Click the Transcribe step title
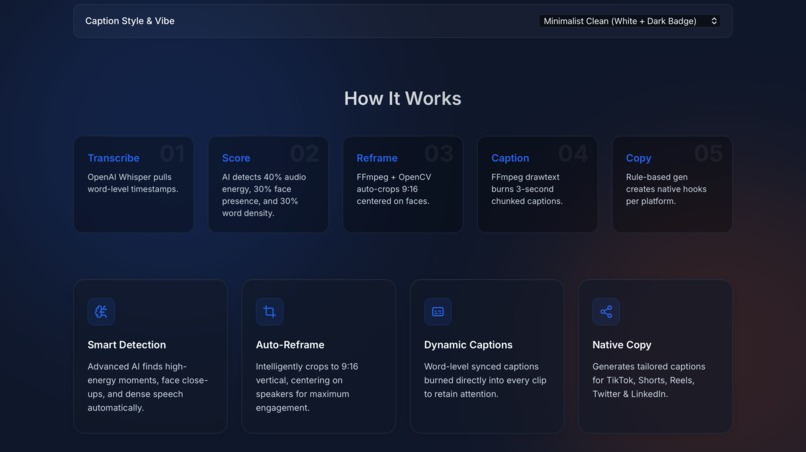806x452 pixels. click(x=113, y=158)
